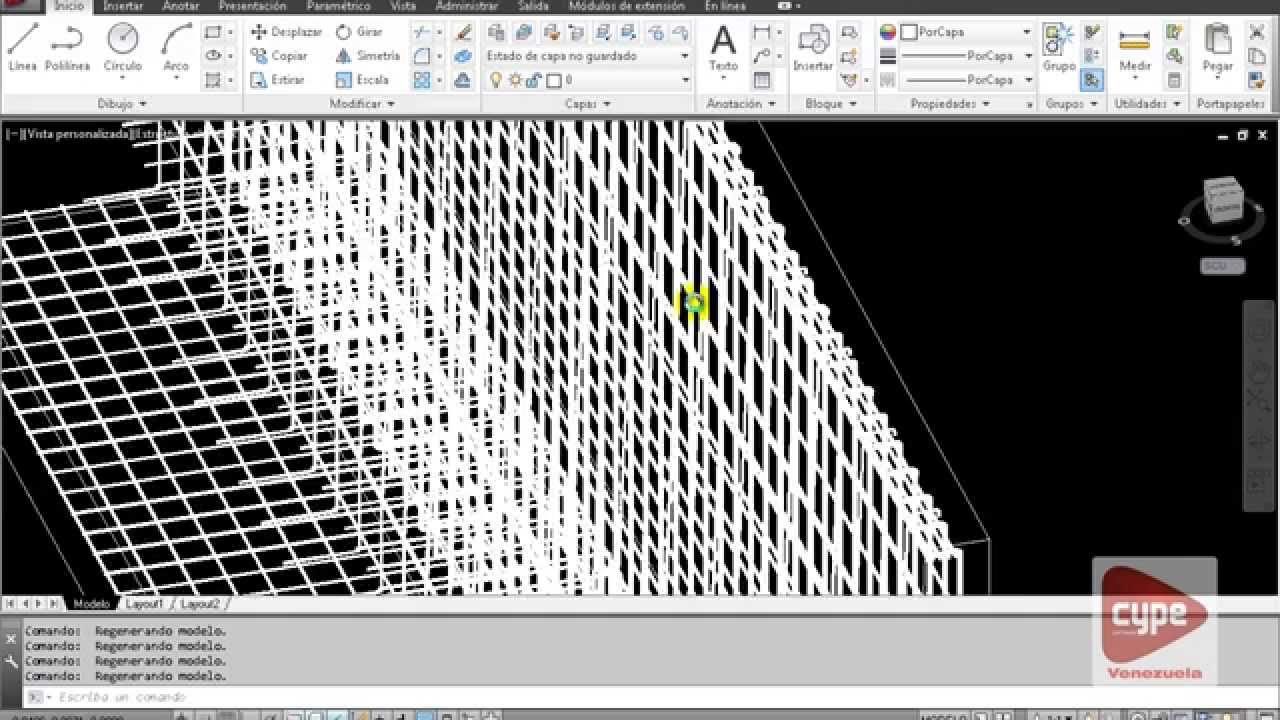Expand the Utilidades panel

coord(1147,103)
